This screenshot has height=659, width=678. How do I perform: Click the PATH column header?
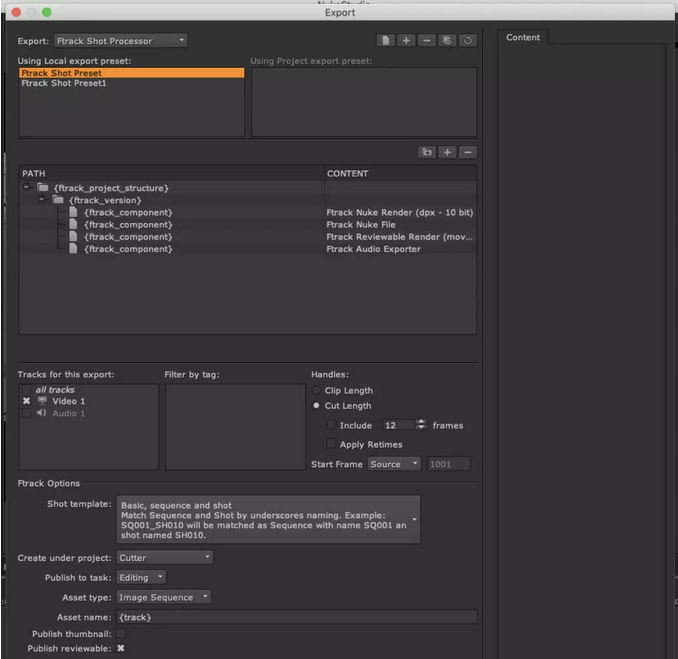172,173
